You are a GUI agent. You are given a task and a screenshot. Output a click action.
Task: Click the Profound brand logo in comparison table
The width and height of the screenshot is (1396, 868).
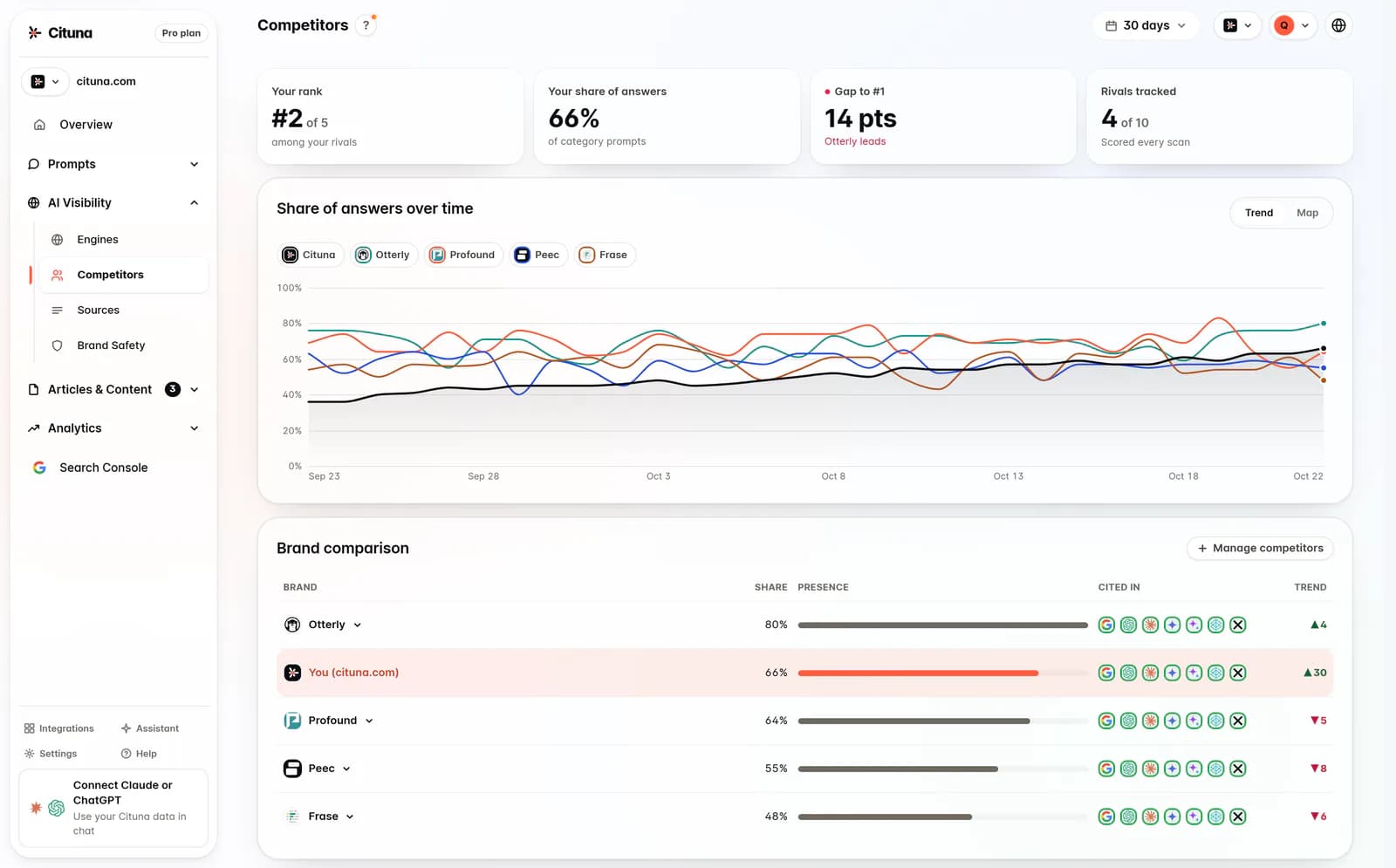pyautogui.click(x=292, y=721)
